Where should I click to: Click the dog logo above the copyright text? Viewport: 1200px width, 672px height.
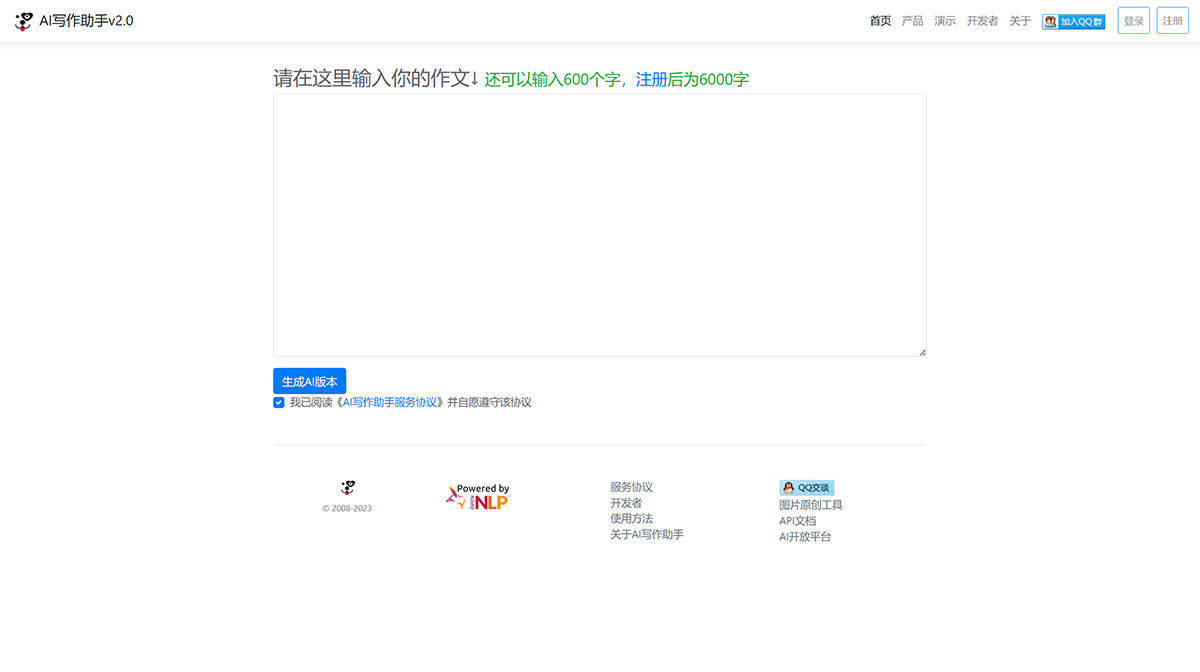(347, 488)
